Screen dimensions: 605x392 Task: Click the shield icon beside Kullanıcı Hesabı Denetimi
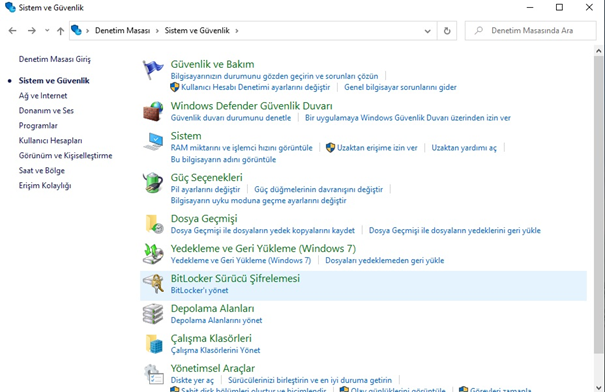(174, 87)
